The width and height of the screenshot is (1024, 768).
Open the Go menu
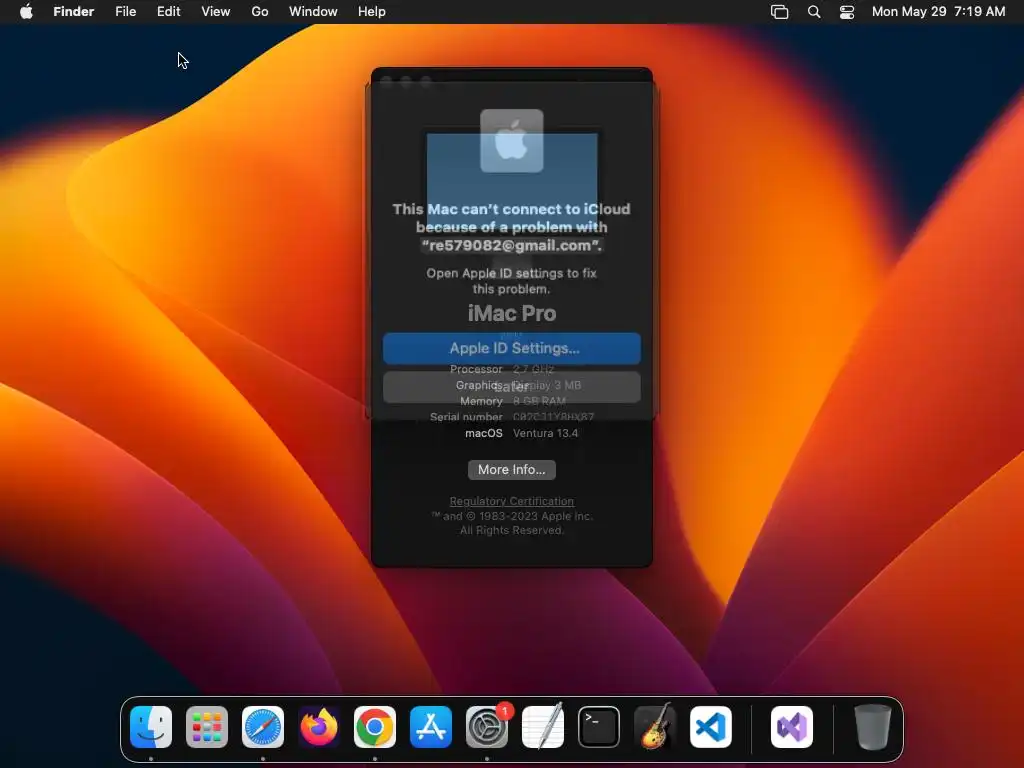click(x=260, y=11)
